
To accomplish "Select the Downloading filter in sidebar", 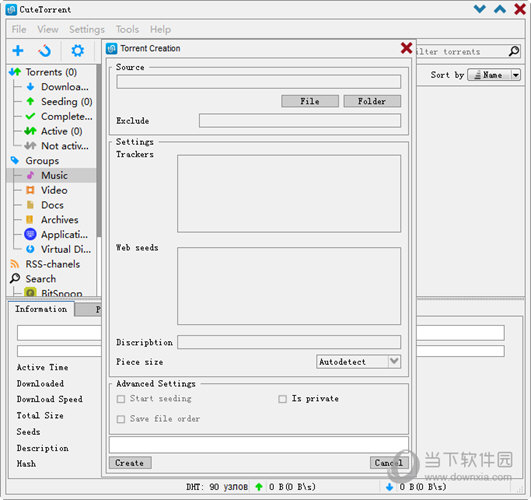I will click(65, 87).
